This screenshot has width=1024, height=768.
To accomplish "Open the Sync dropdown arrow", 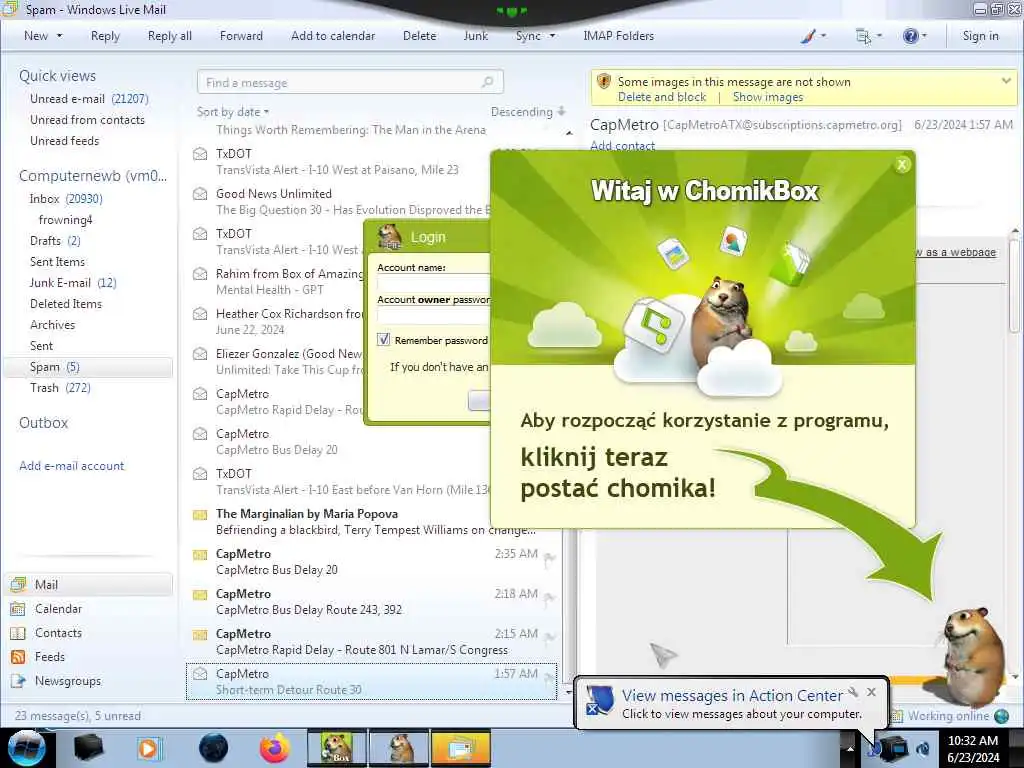I will coord(552,36).
